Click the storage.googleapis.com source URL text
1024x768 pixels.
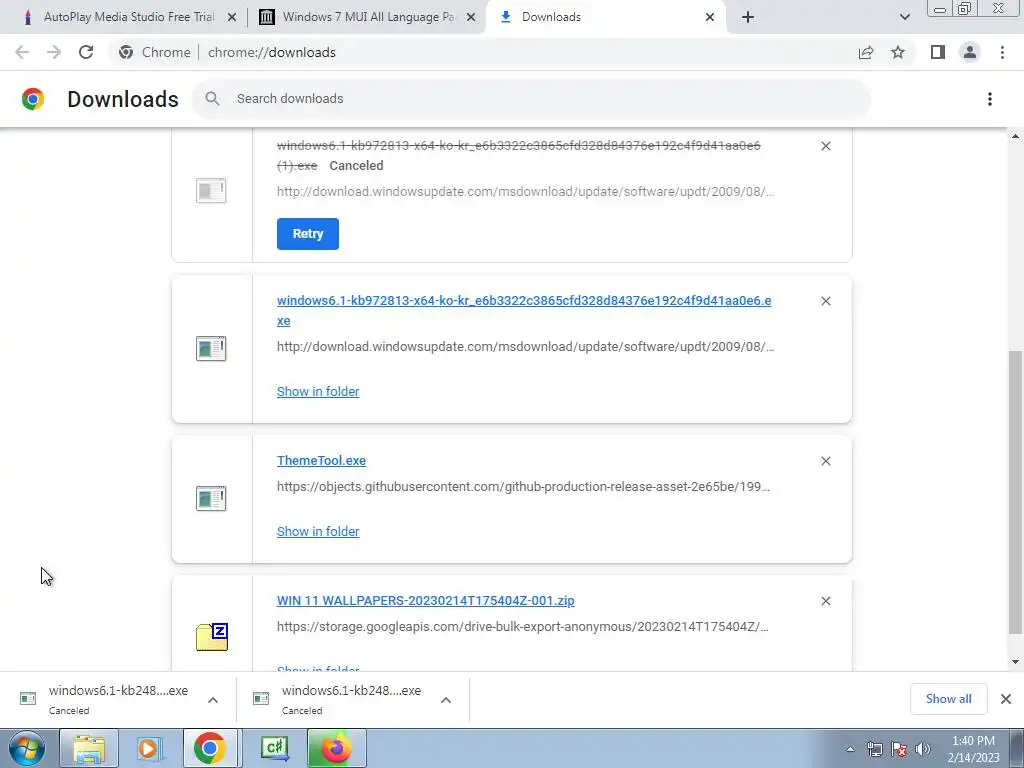point(522,627)
